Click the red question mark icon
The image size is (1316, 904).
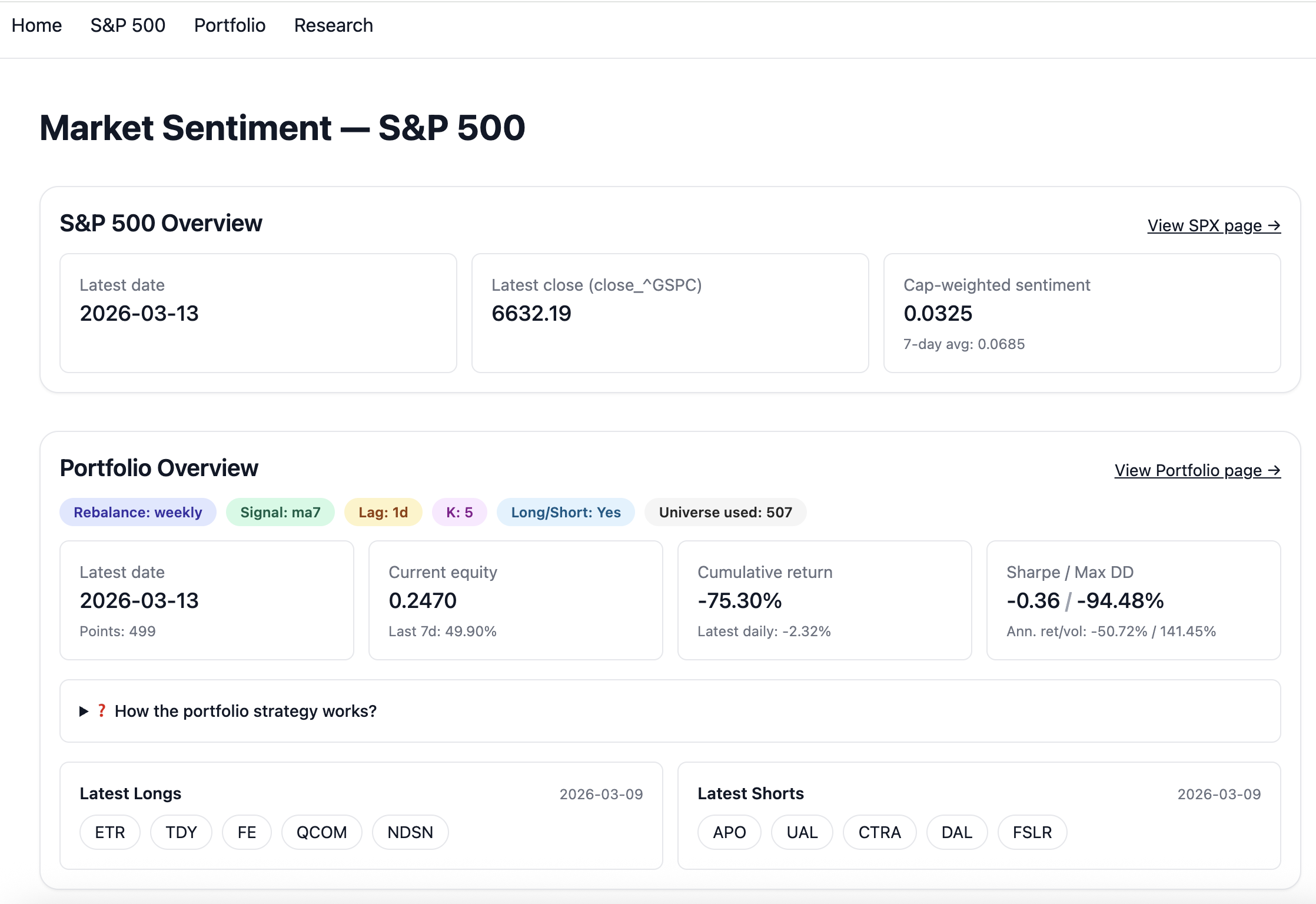[x=102, y=710]
